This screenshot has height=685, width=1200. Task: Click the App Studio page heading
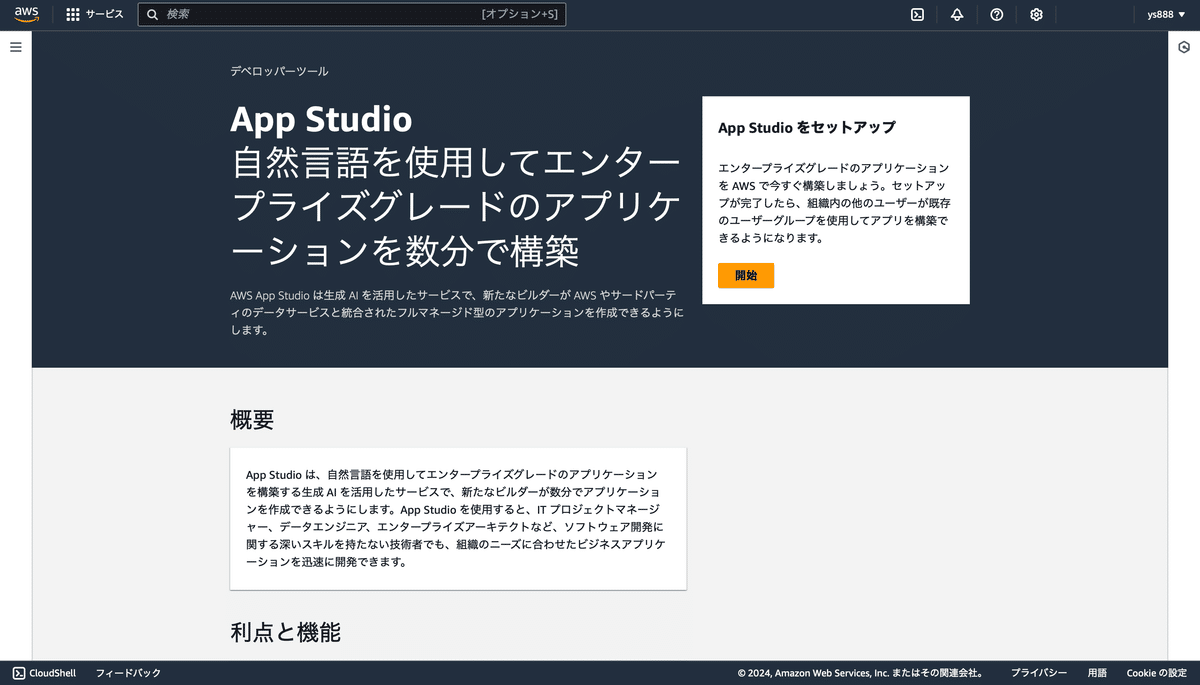(321, 120)
